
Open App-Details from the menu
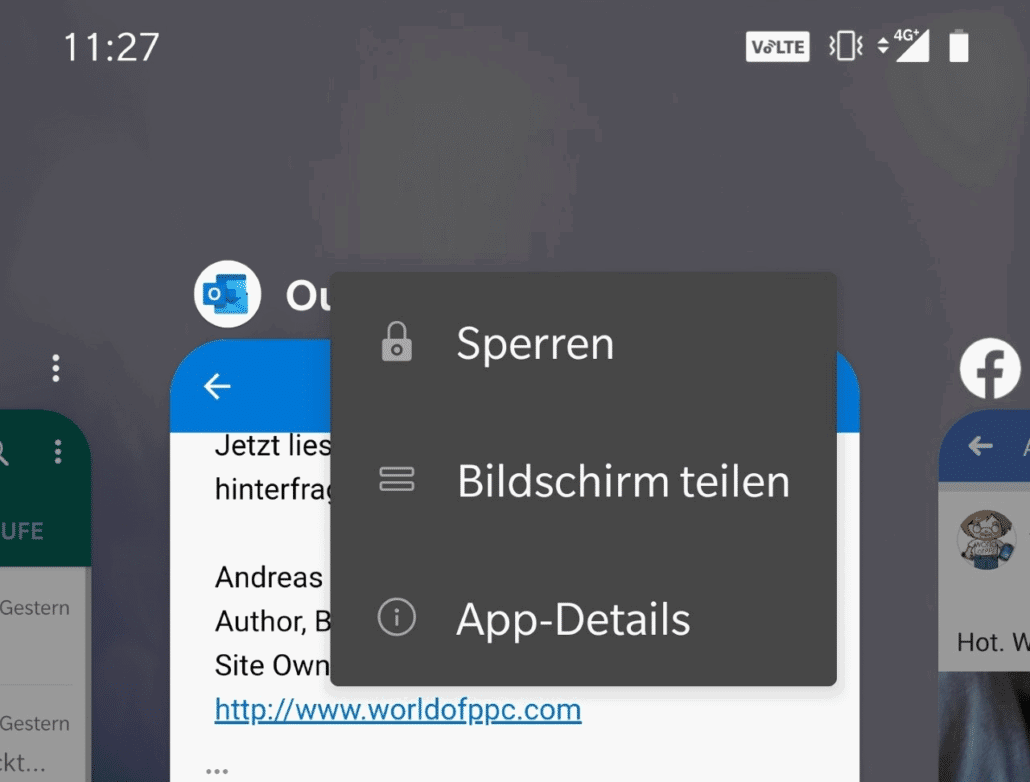583,618
